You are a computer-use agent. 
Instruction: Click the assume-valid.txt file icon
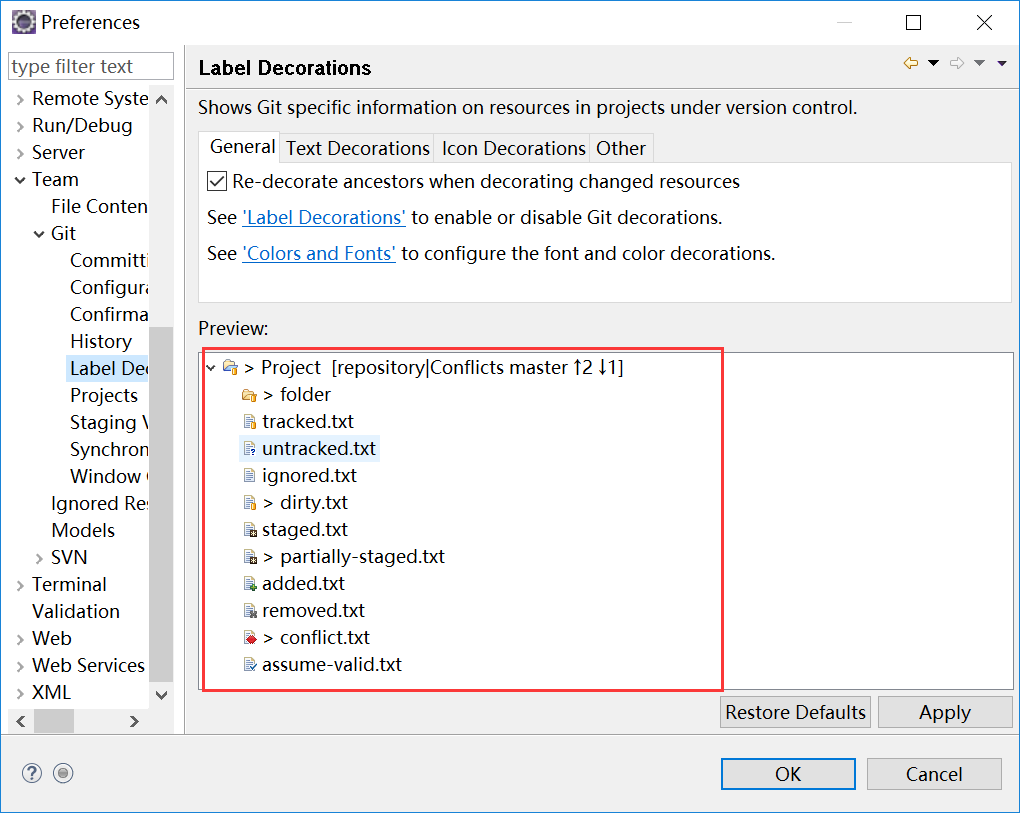click(249, 665)
